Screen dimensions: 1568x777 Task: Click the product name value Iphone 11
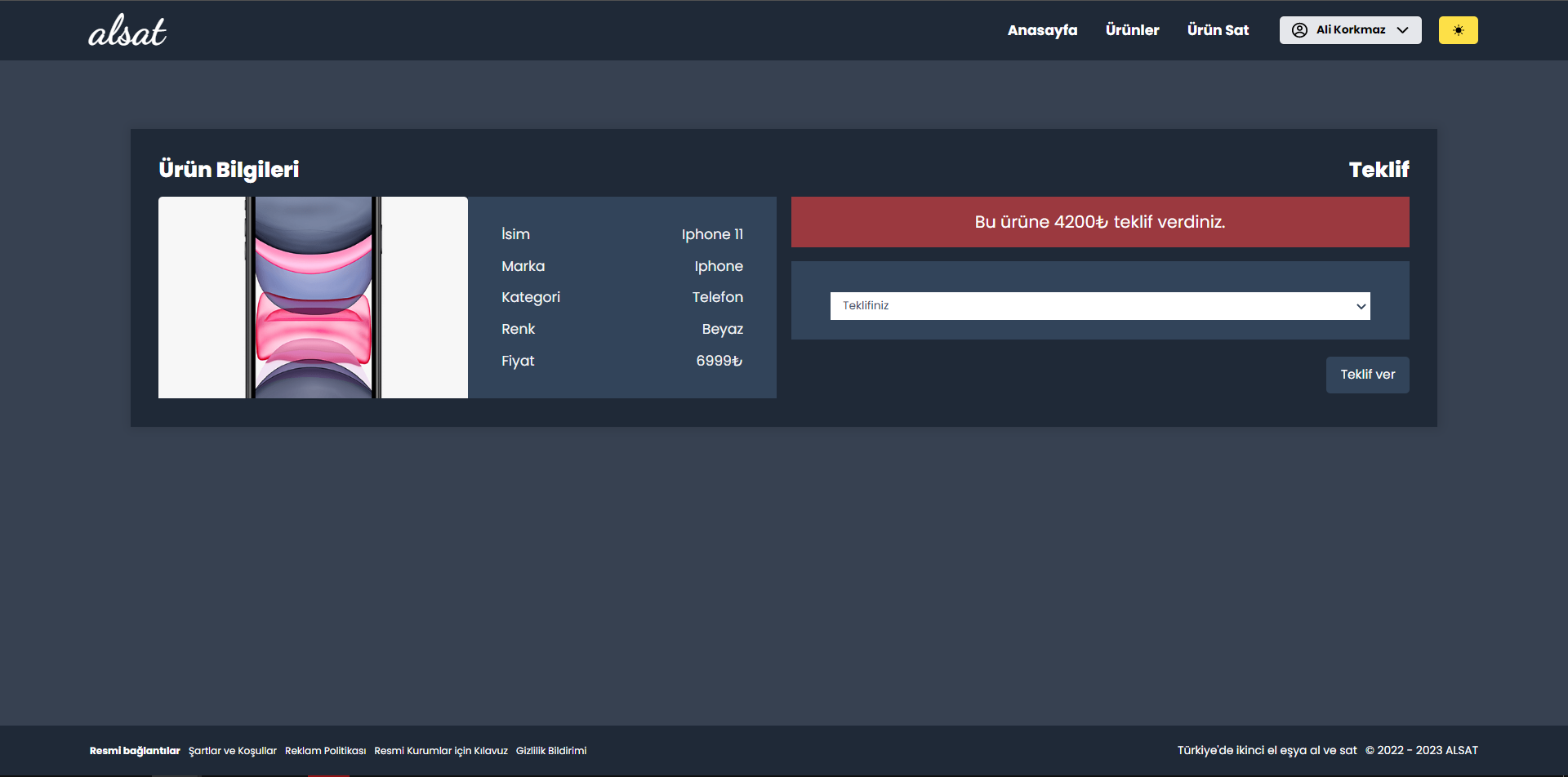(x=712, y=234)
